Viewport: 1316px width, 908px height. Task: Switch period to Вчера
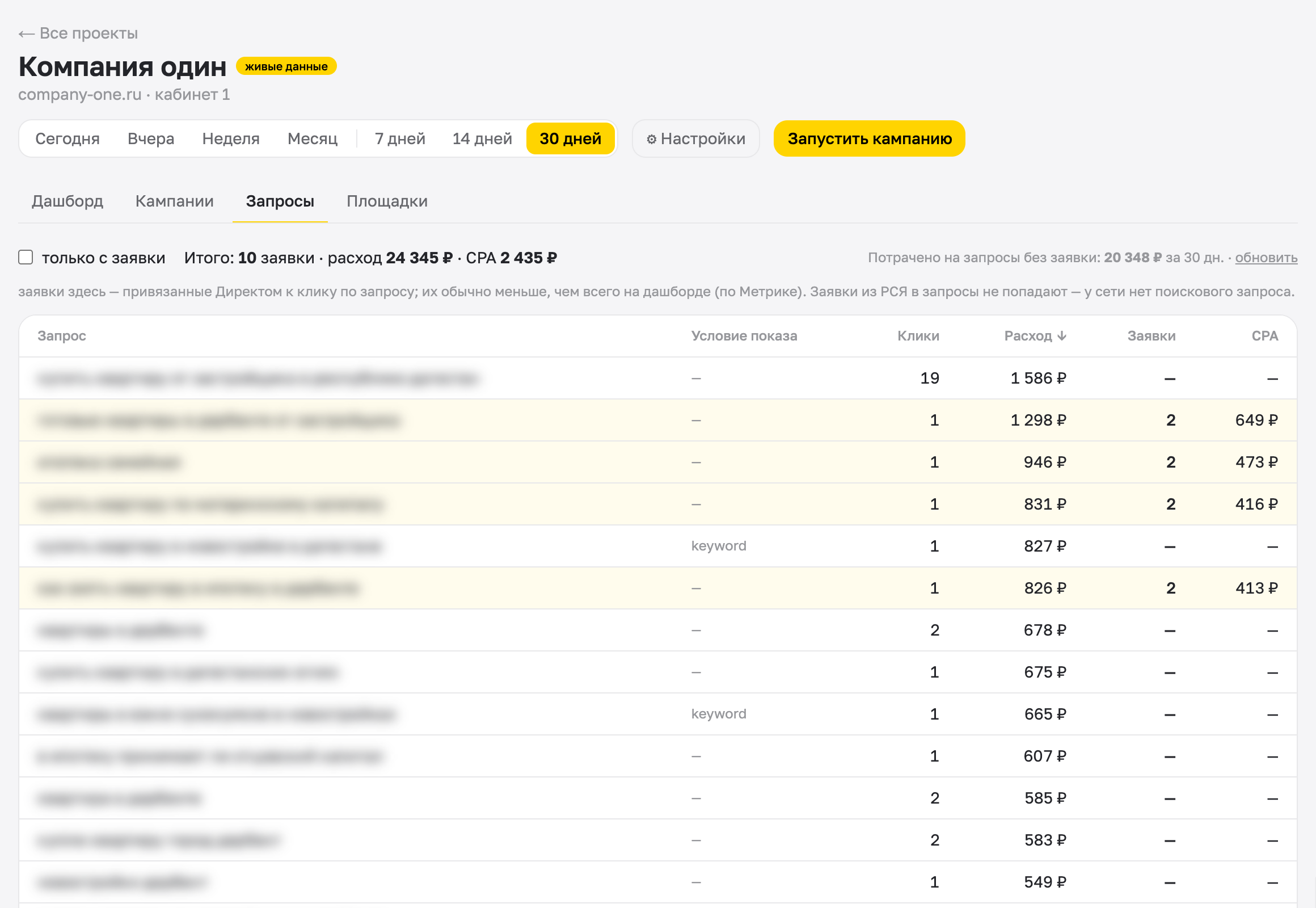(151, 138)
